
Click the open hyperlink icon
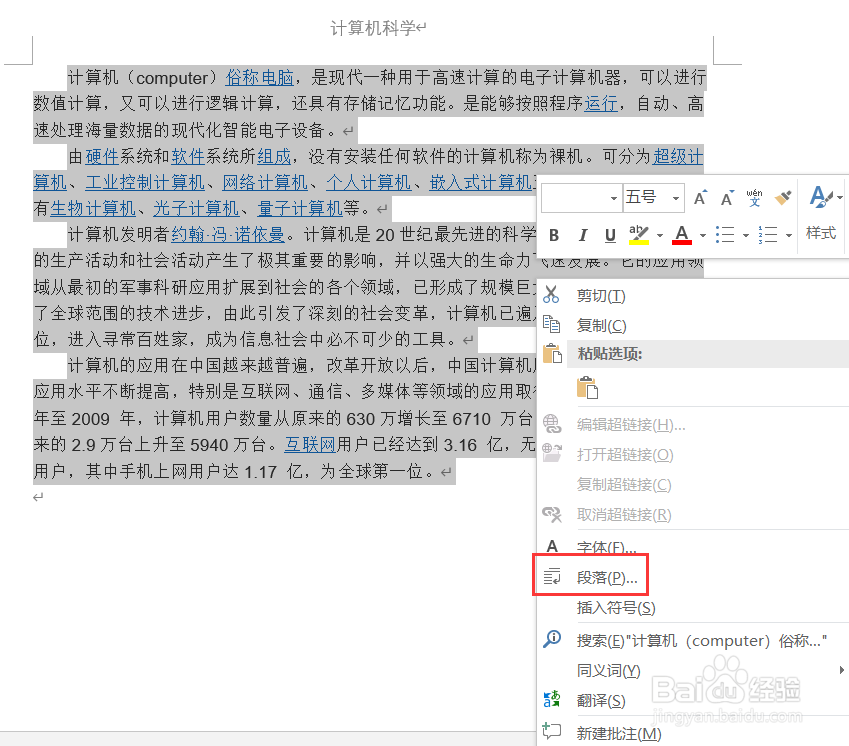[552, 453]
